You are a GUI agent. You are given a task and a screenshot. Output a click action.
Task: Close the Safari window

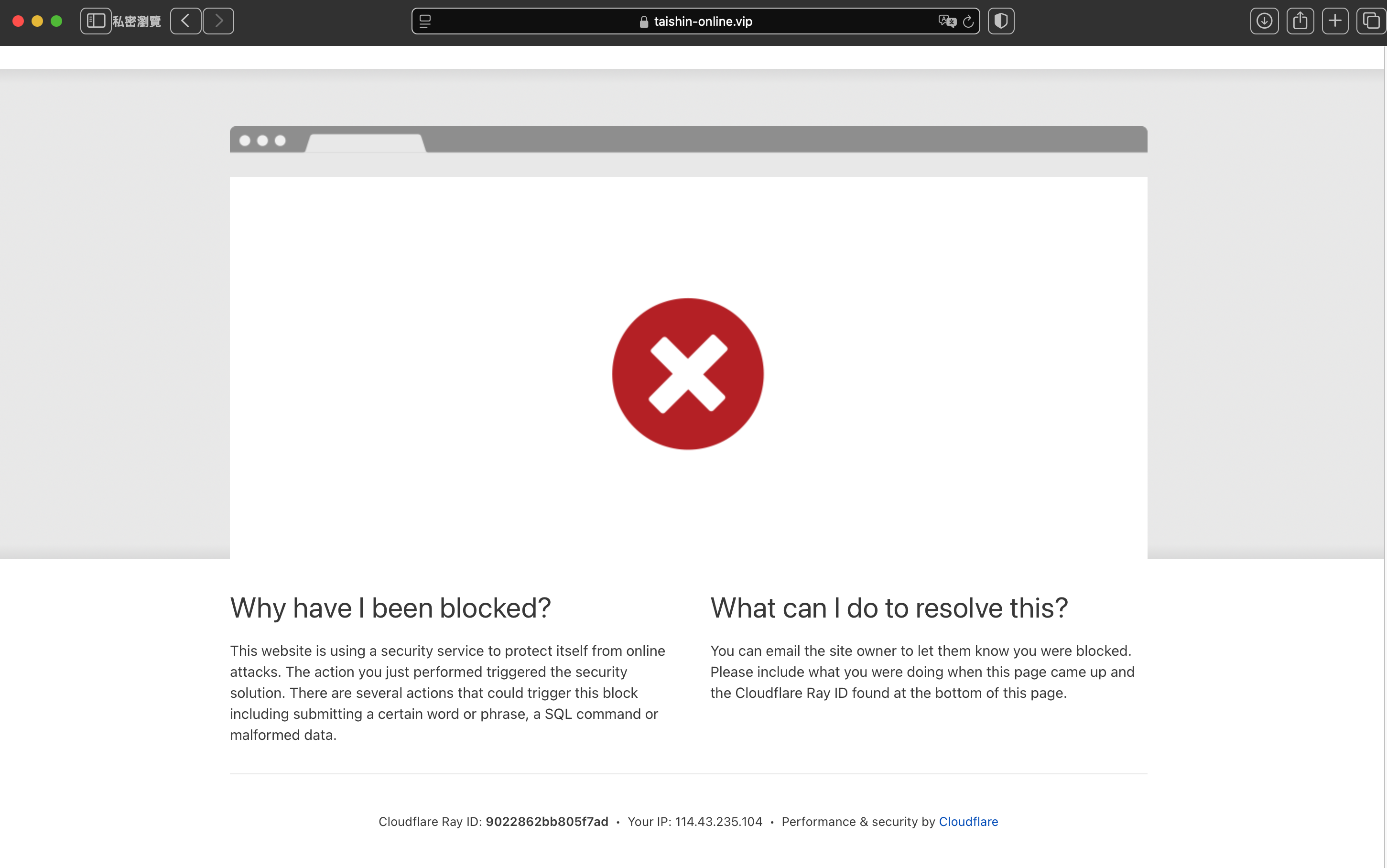click(x=18, y=21)
